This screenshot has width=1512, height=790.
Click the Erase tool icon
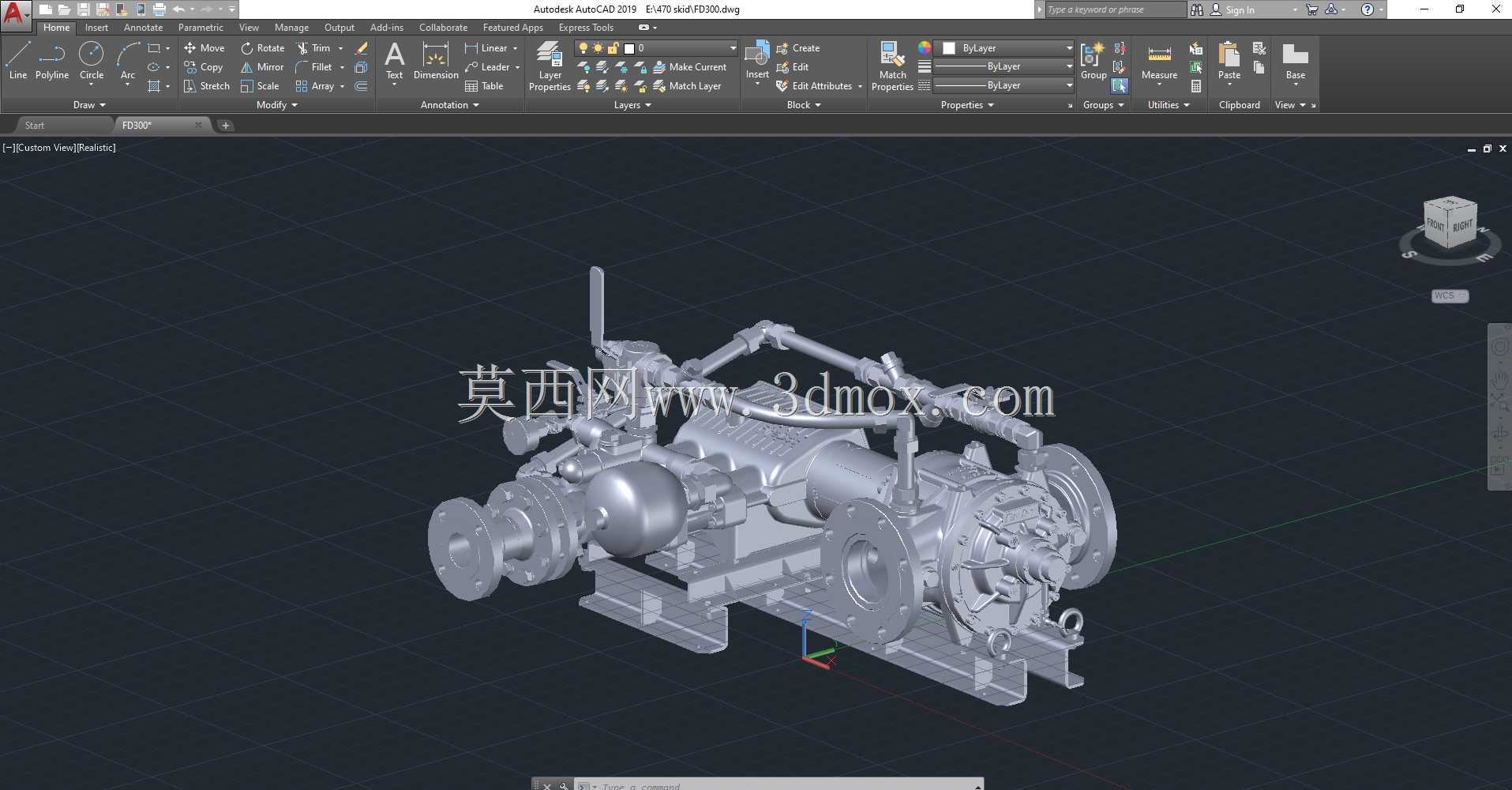pos(362,48)
